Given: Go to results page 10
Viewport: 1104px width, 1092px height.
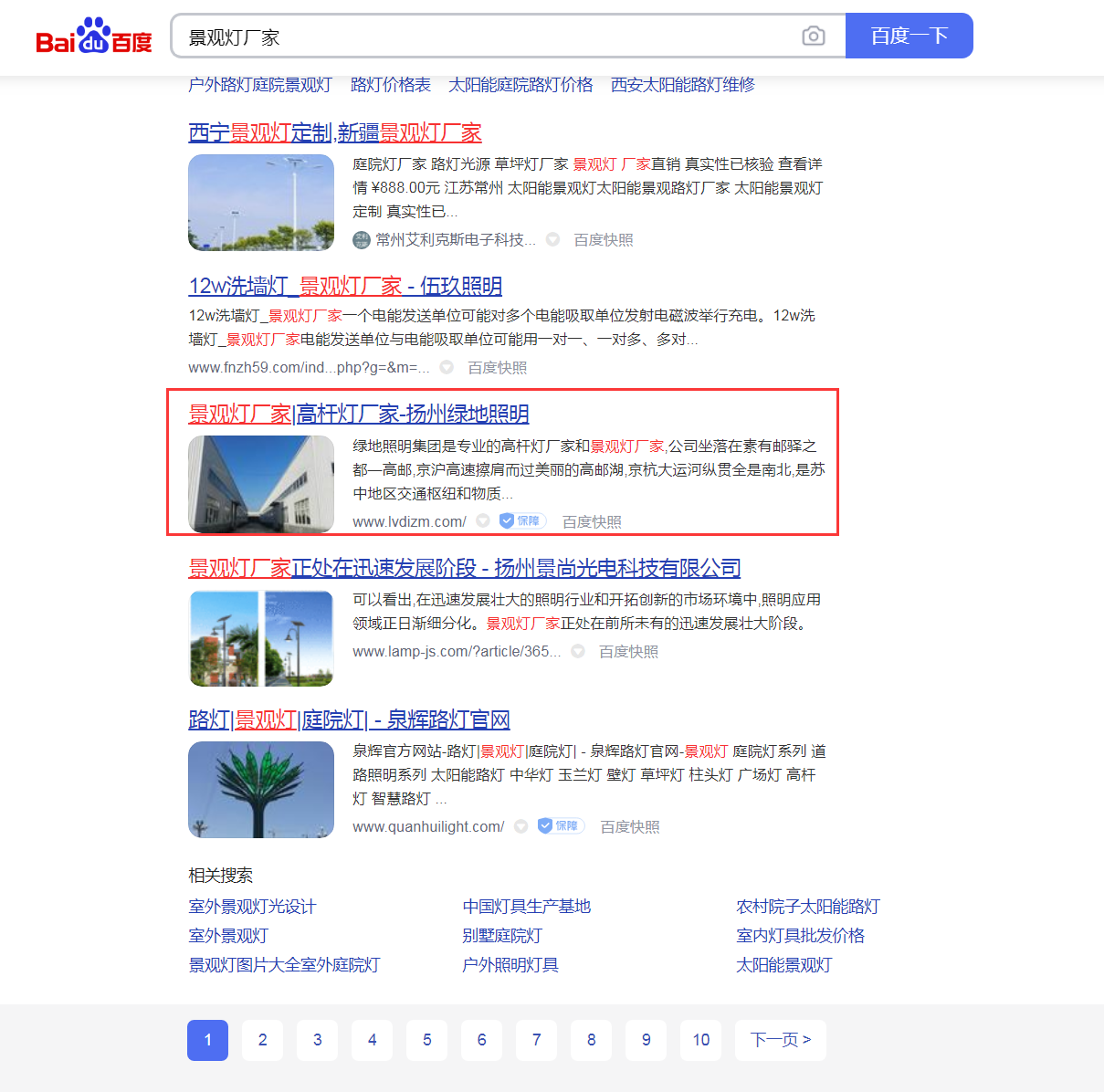Looking at the screenshot, I should point(700,1040).
